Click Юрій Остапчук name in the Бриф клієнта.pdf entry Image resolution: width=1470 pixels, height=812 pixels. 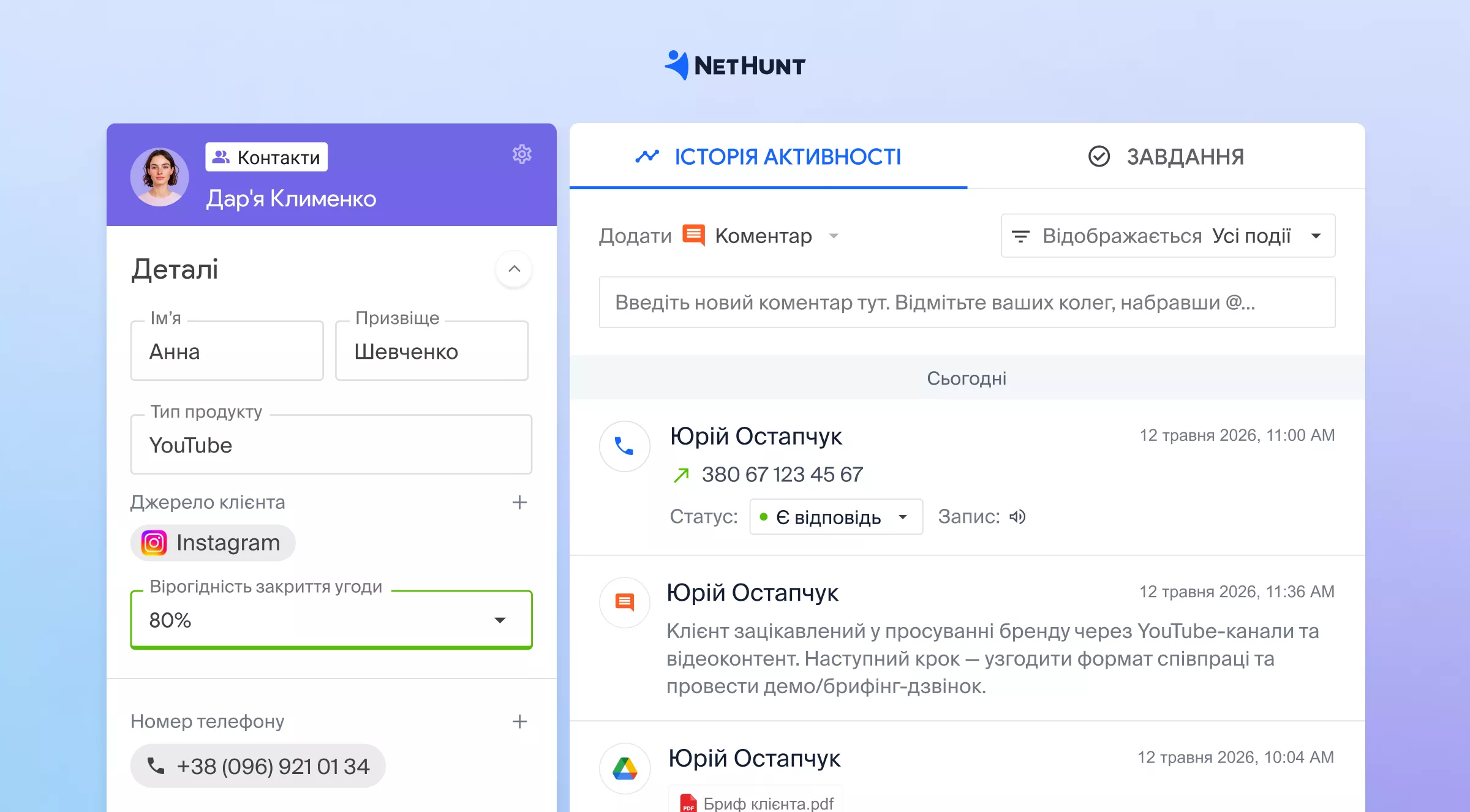point(755,758)
